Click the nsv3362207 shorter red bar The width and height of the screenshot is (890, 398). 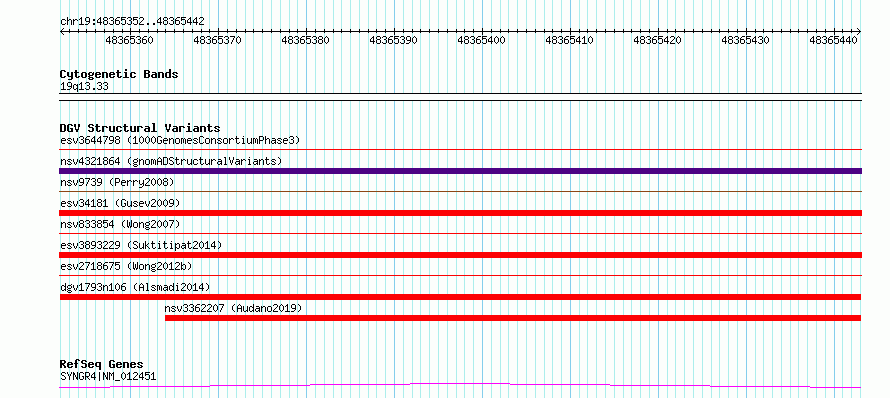(513, 318)
